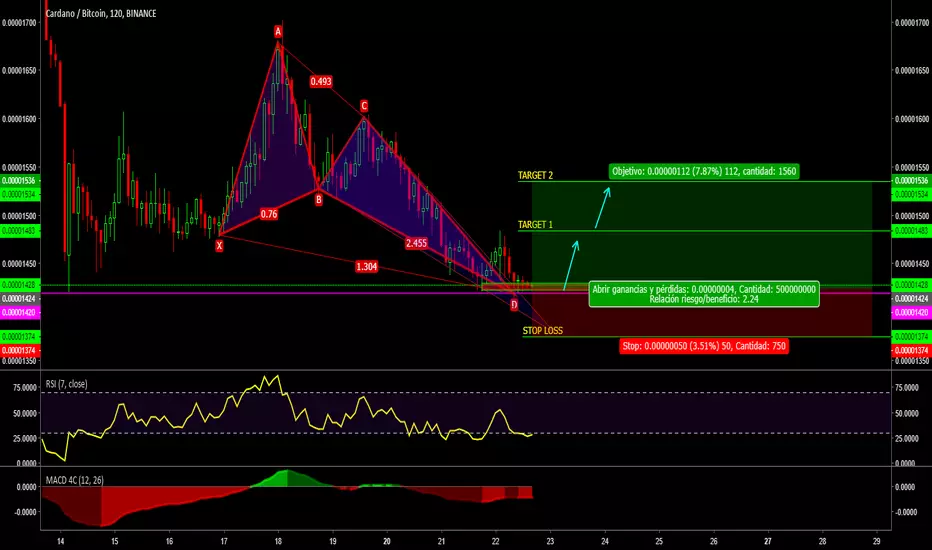Select the green profit zone of long position
932x550 pixels.
click(x=701, y=235)
